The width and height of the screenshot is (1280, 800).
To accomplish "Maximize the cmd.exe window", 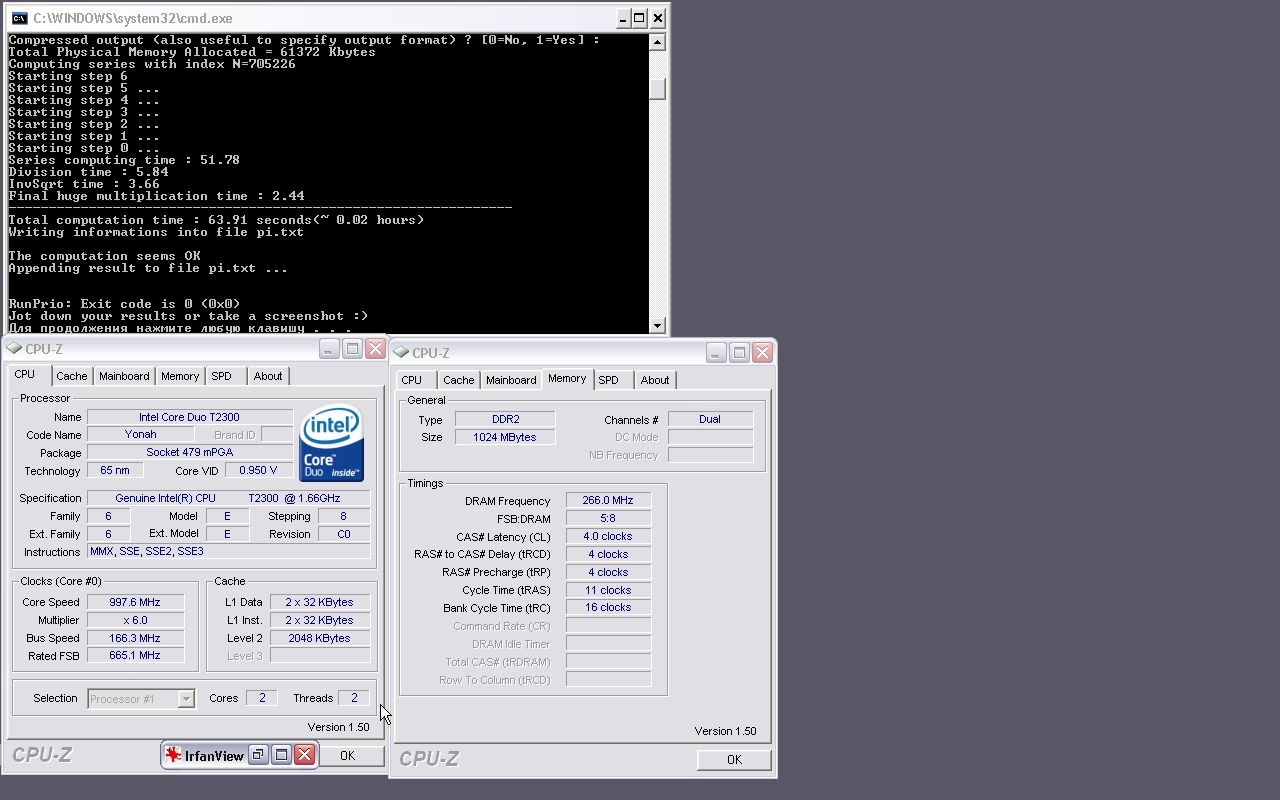I will click(x=640, y=18).
